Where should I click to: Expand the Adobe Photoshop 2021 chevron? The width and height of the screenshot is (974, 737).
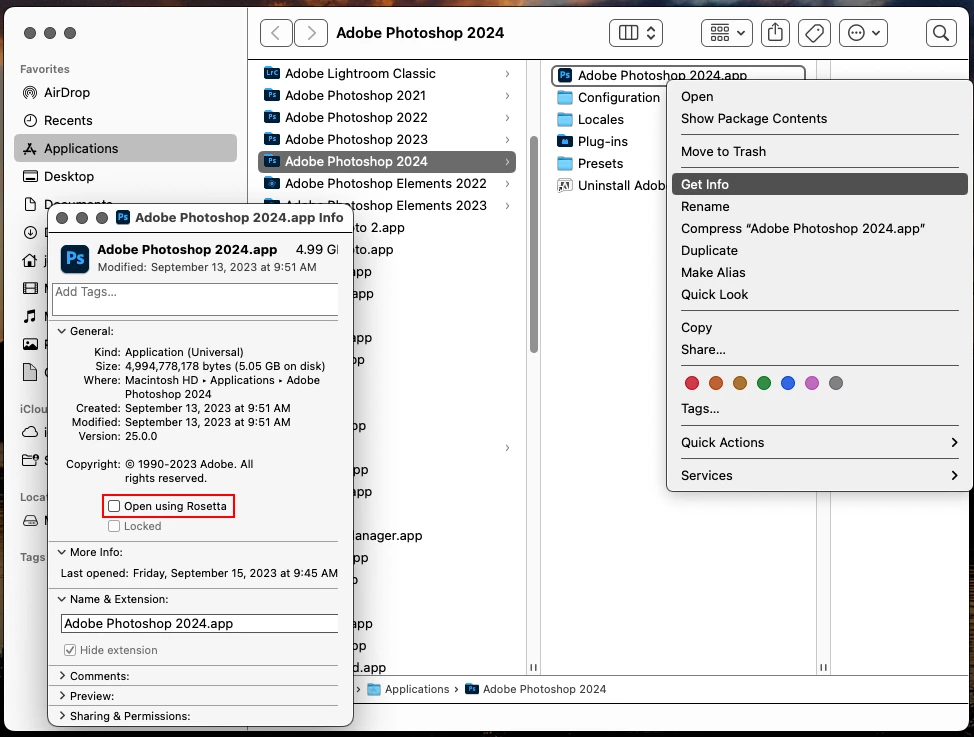click(507, 96)
